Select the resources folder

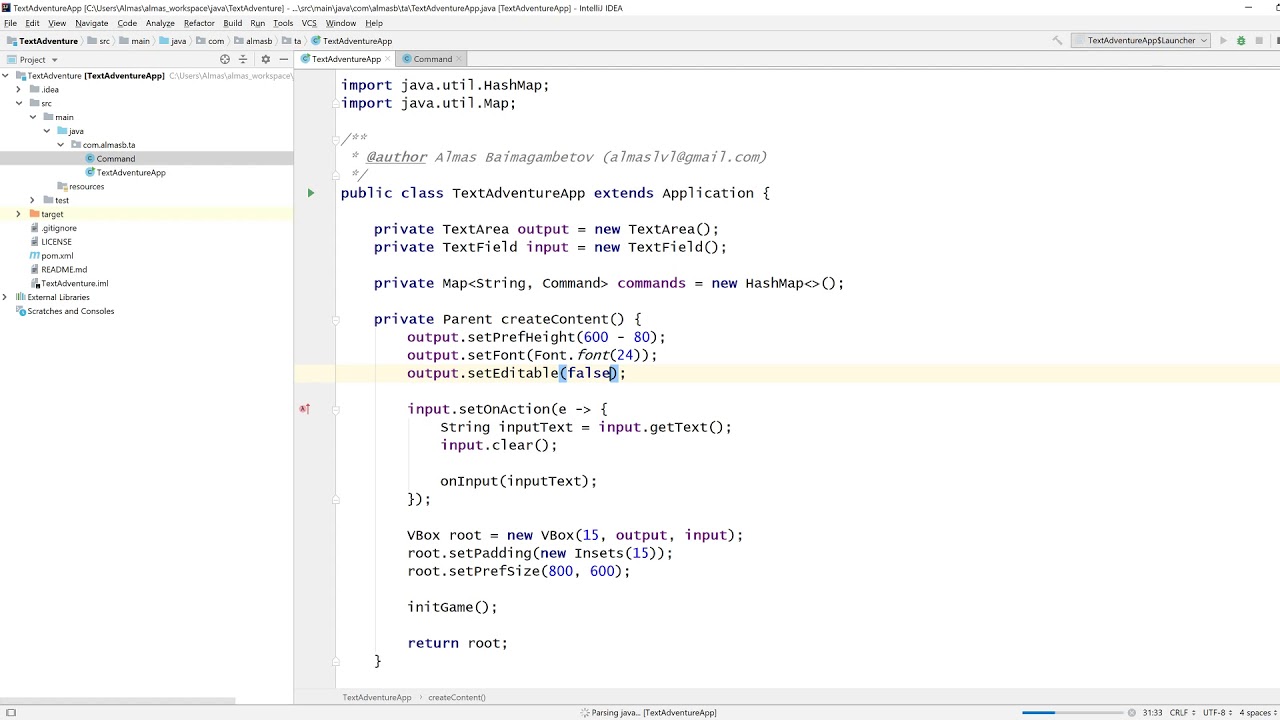point(86,186)
